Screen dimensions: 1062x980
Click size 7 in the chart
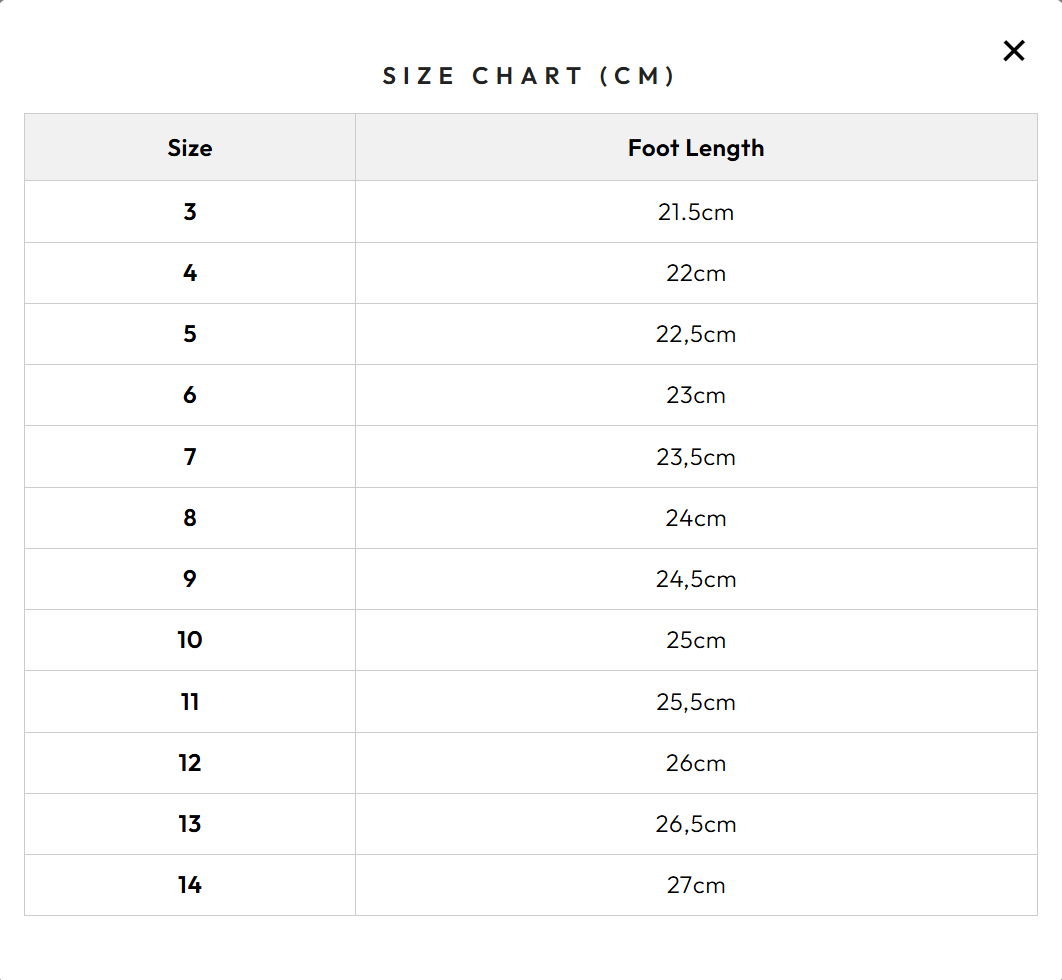click(x=190, y=457)
